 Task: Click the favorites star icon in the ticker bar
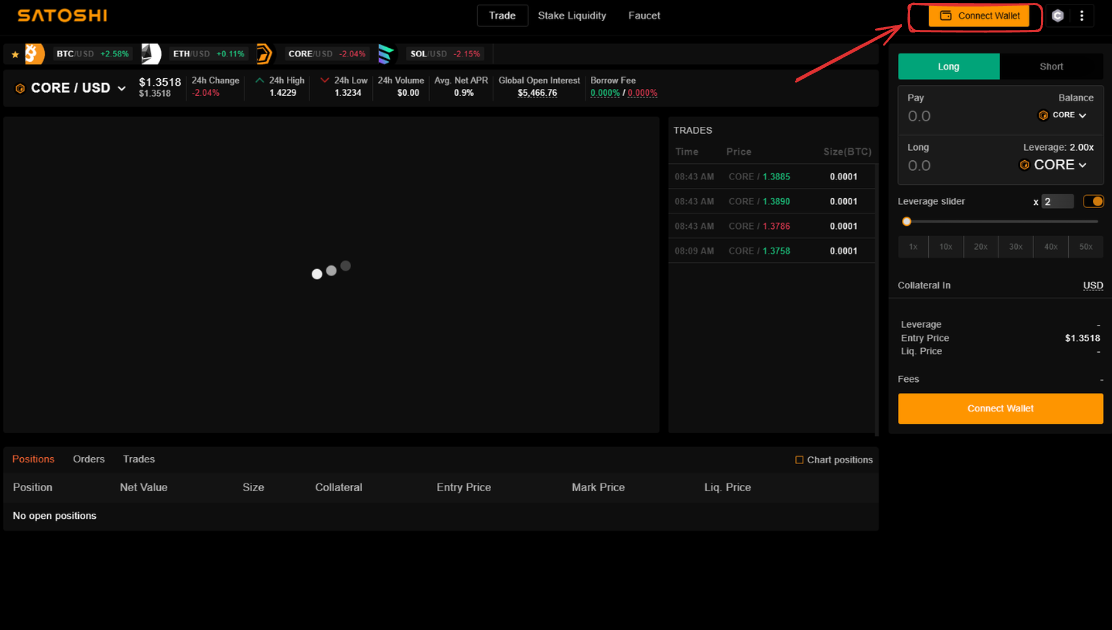click(15, 54)
